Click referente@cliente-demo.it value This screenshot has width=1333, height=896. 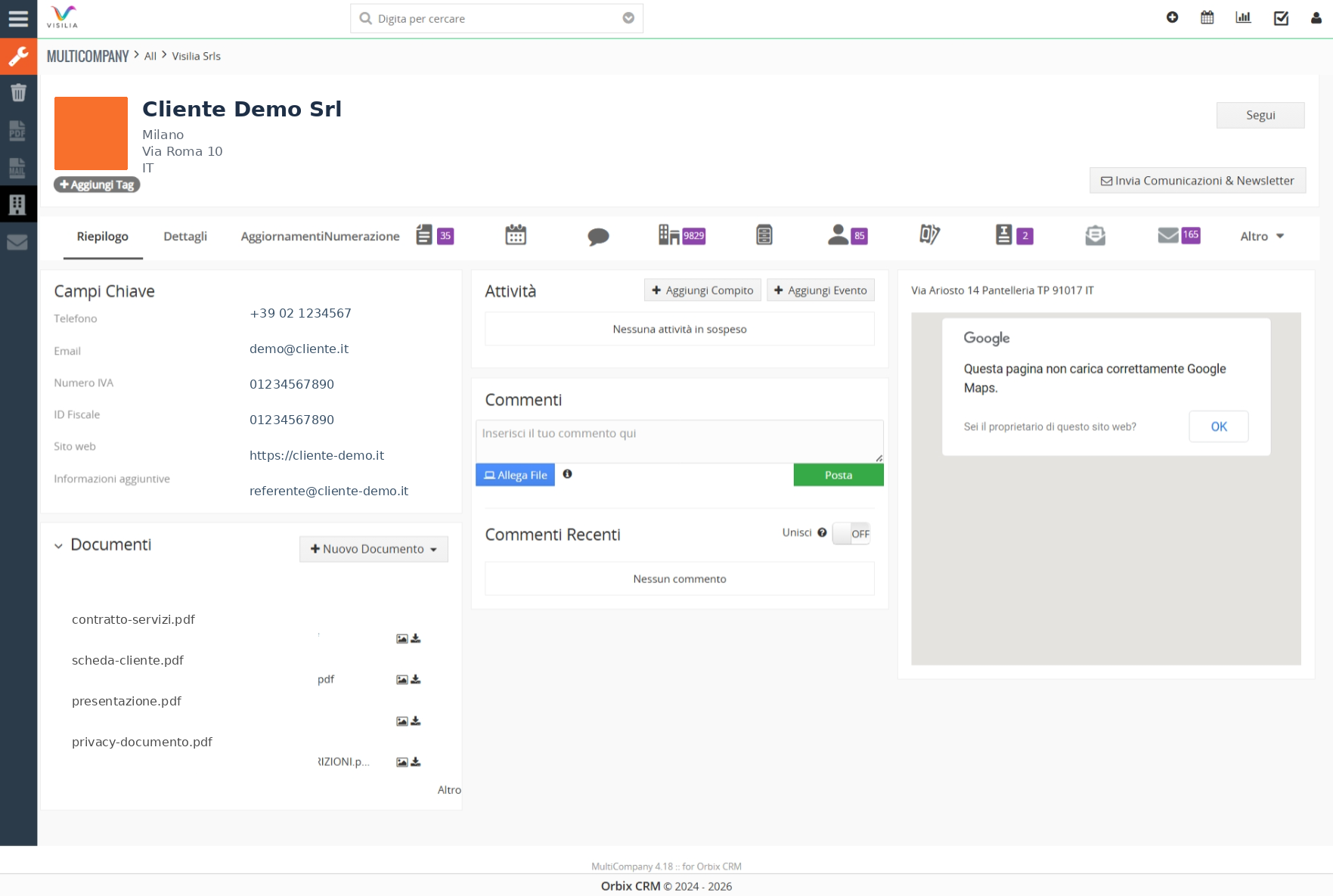[329, 491]
